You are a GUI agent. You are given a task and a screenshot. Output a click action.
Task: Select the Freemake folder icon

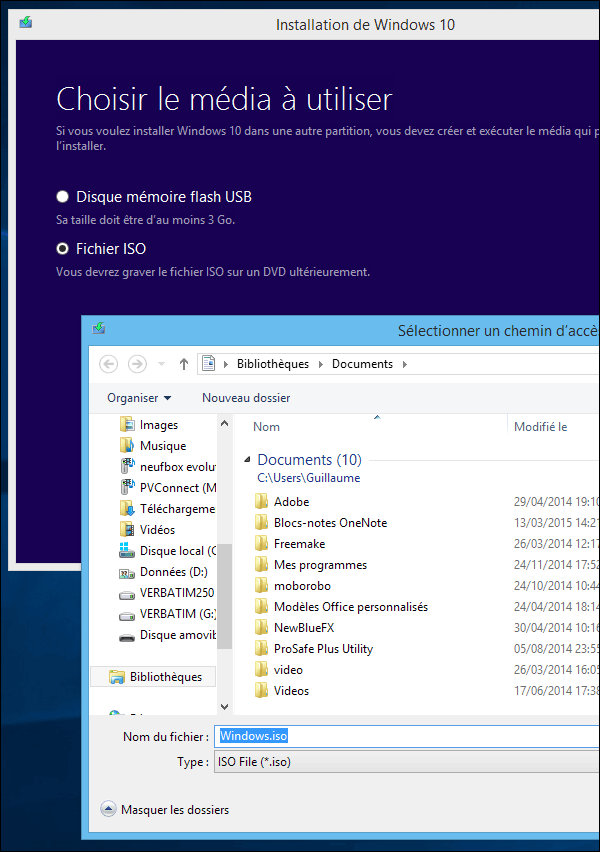click(x=261, y=544)
